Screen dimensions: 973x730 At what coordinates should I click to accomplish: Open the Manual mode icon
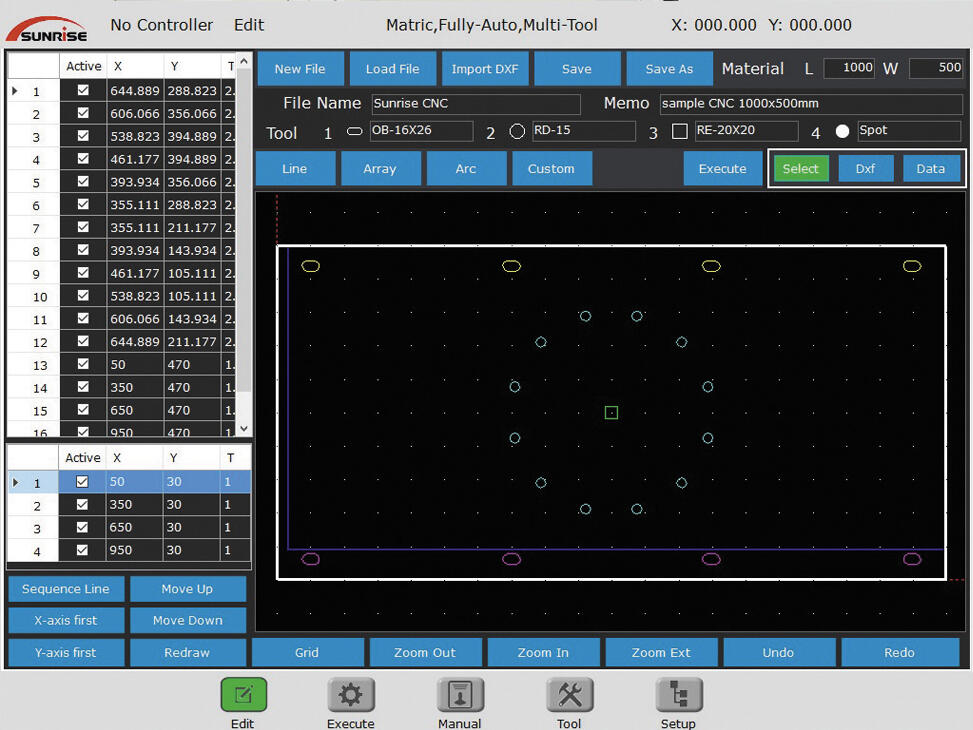click(x=460, y=695)
